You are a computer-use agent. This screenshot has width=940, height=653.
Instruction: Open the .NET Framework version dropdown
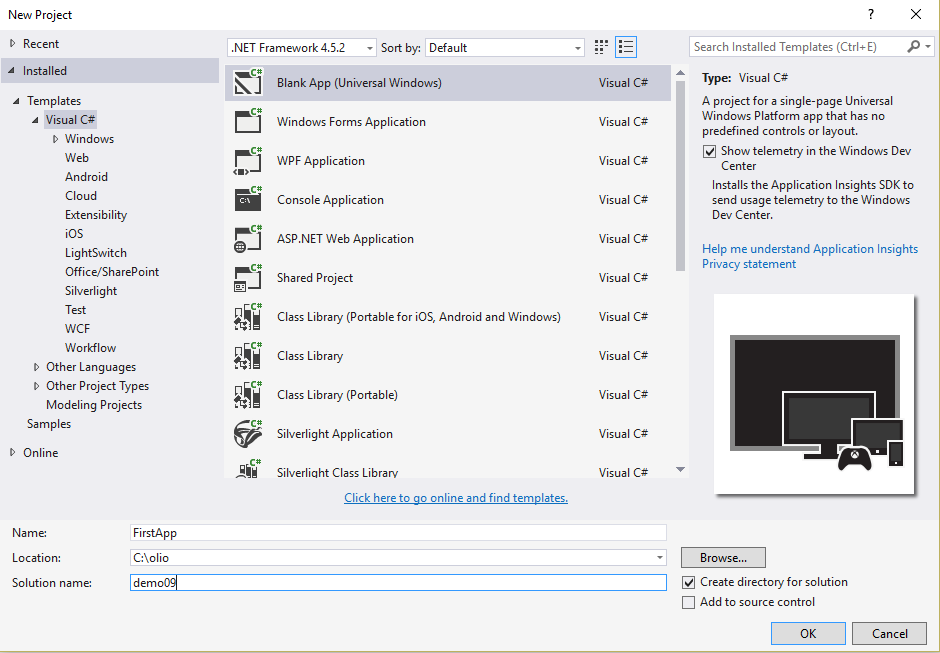tap(302, 48)
